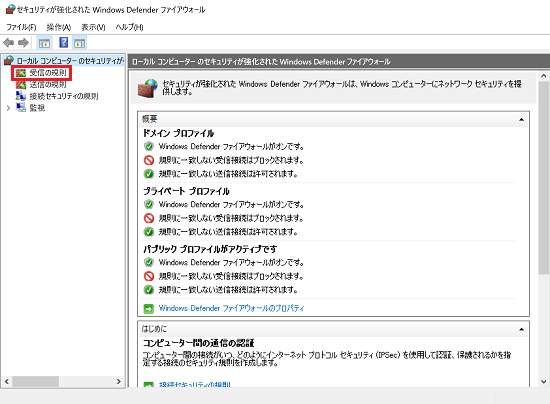Click the Forward arrow toolbar button
The width and height of the screenshot is (550, 404).
coord(23,43)
